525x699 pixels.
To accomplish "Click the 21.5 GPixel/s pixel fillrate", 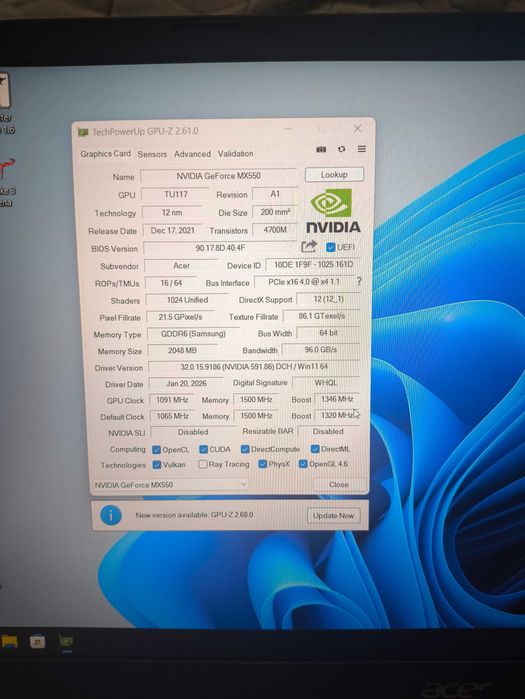I will point(180,317).
